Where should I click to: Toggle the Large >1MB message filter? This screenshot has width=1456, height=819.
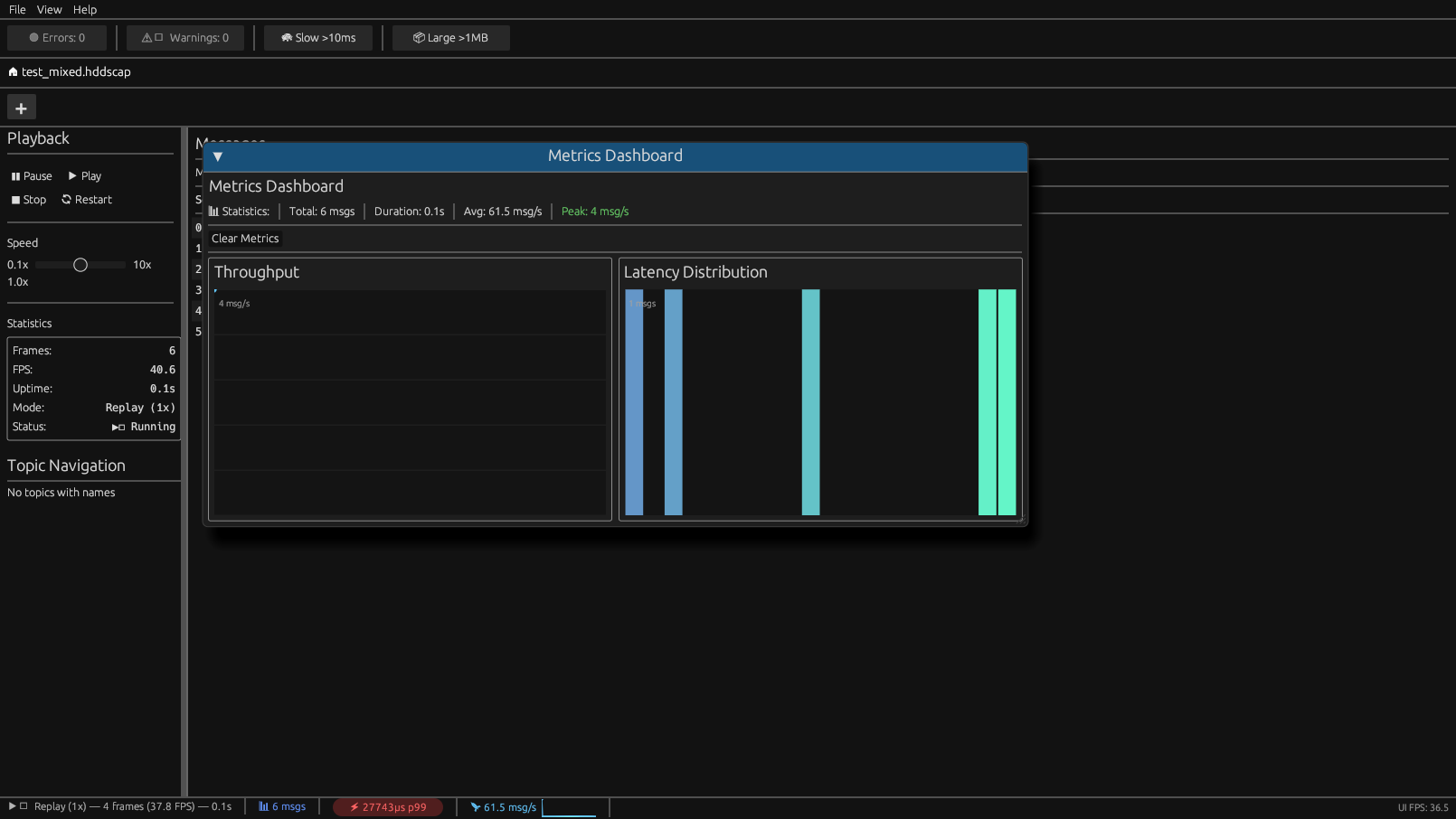click(449, 37)
